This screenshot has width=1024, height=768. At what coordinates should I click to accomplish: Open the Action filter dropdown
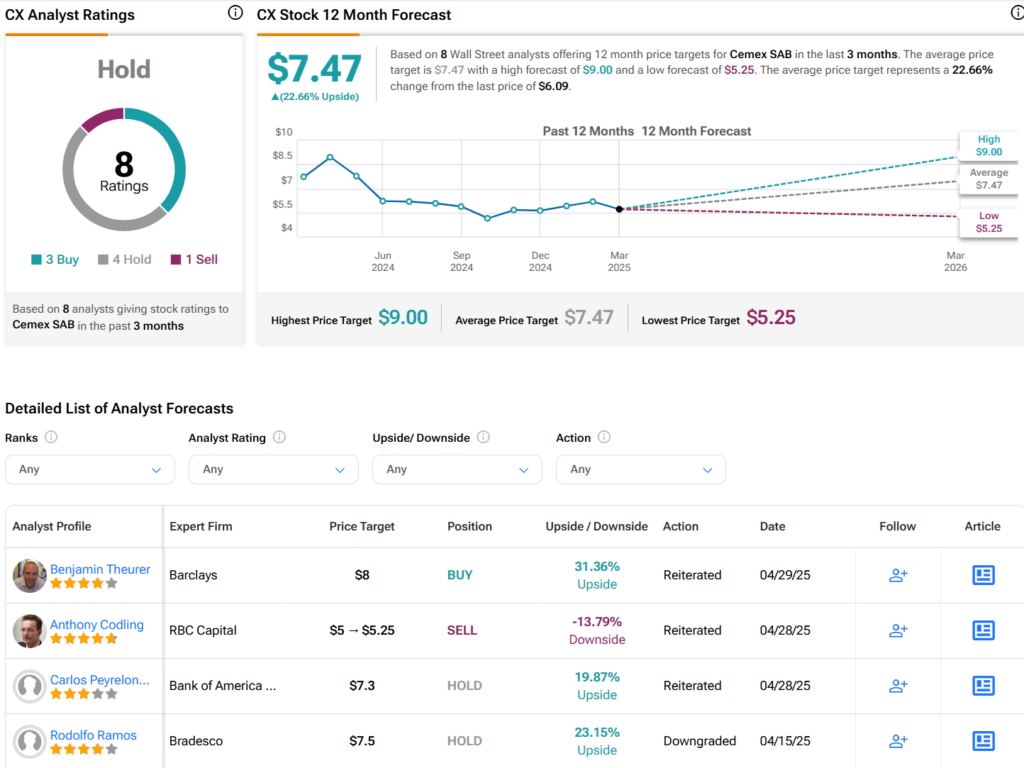[x=641, y=470]
